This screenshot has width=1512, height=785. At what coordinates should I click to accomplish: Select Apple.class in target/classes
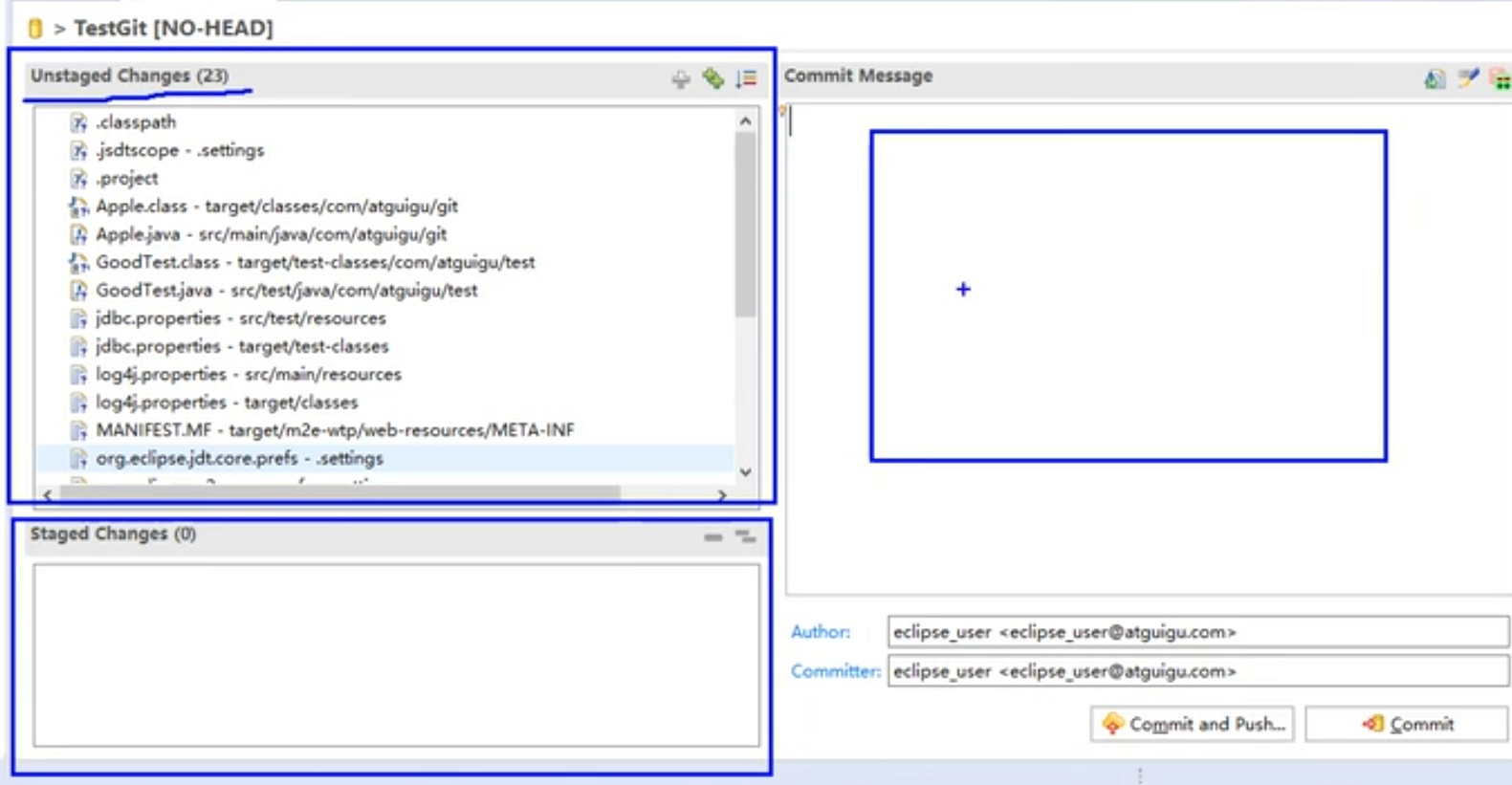[276, 207]
